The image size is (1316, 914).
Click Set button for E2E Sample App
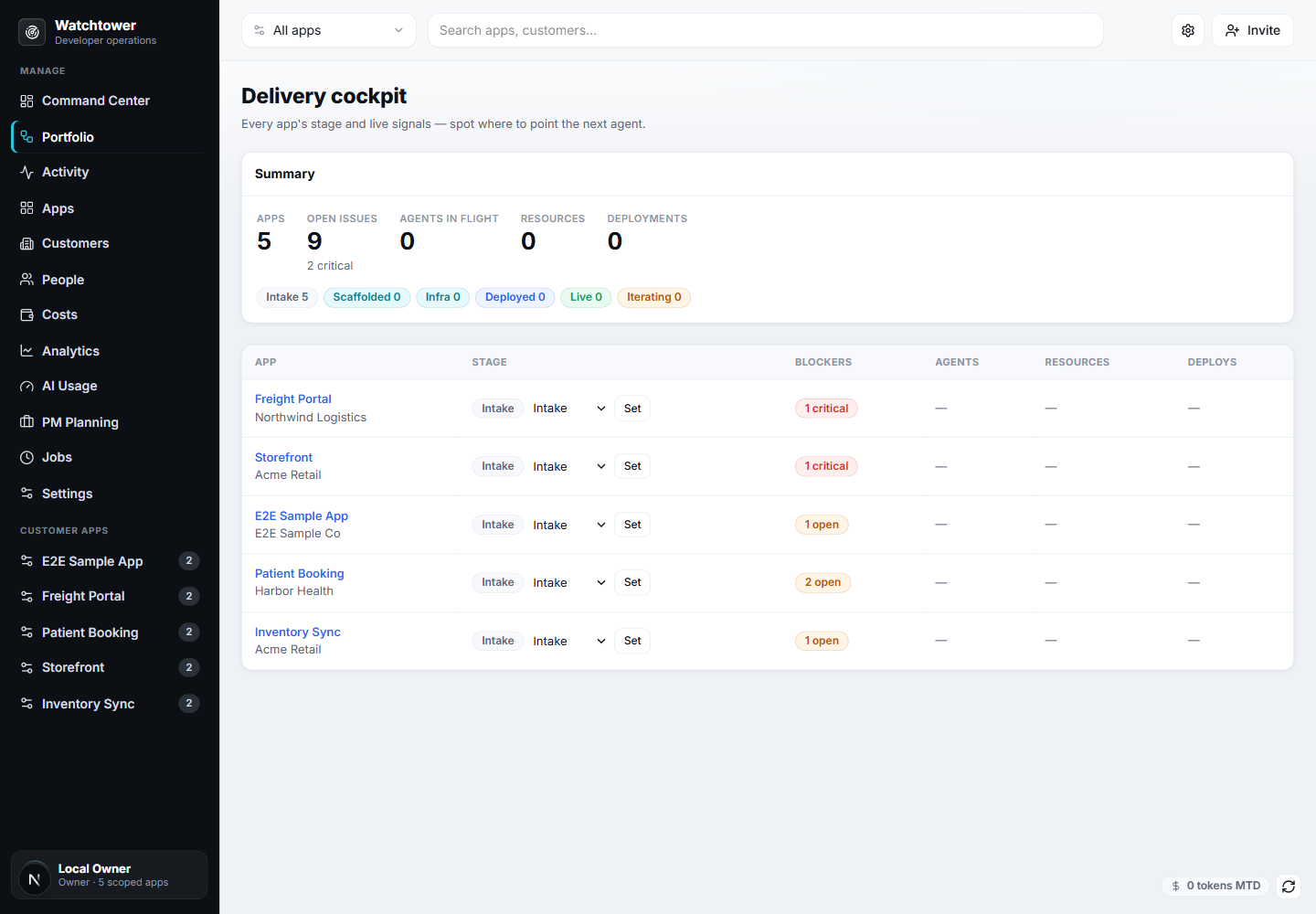[x=632, y=525]
